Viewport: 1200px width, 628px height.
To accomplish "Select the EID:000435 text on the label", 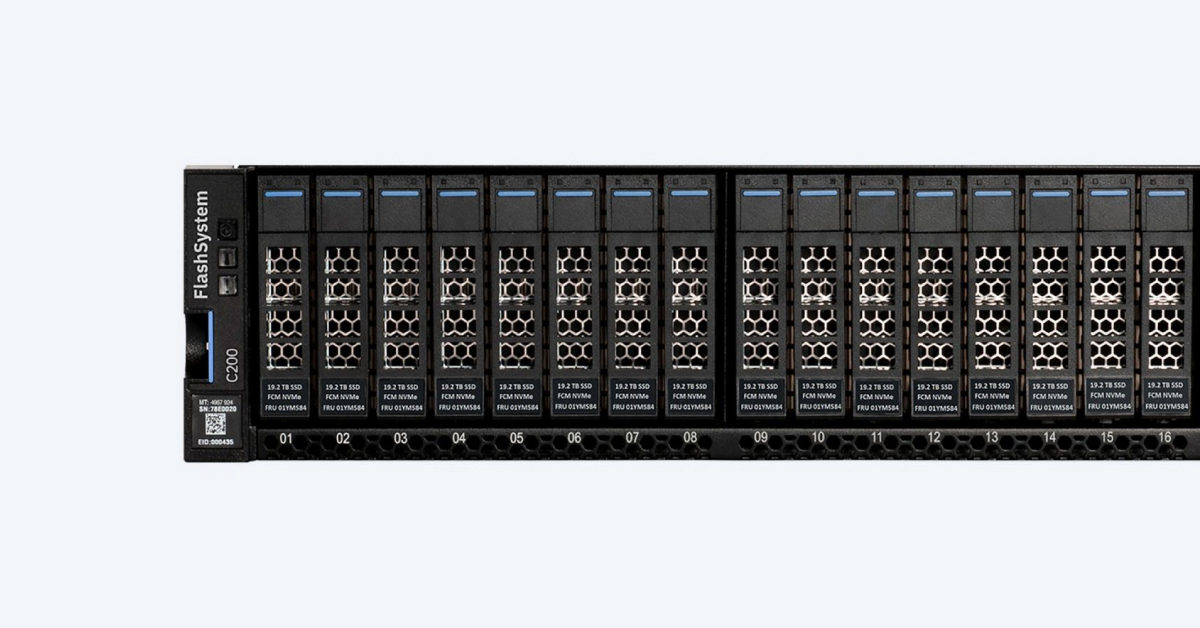I will tap(215, 441).
